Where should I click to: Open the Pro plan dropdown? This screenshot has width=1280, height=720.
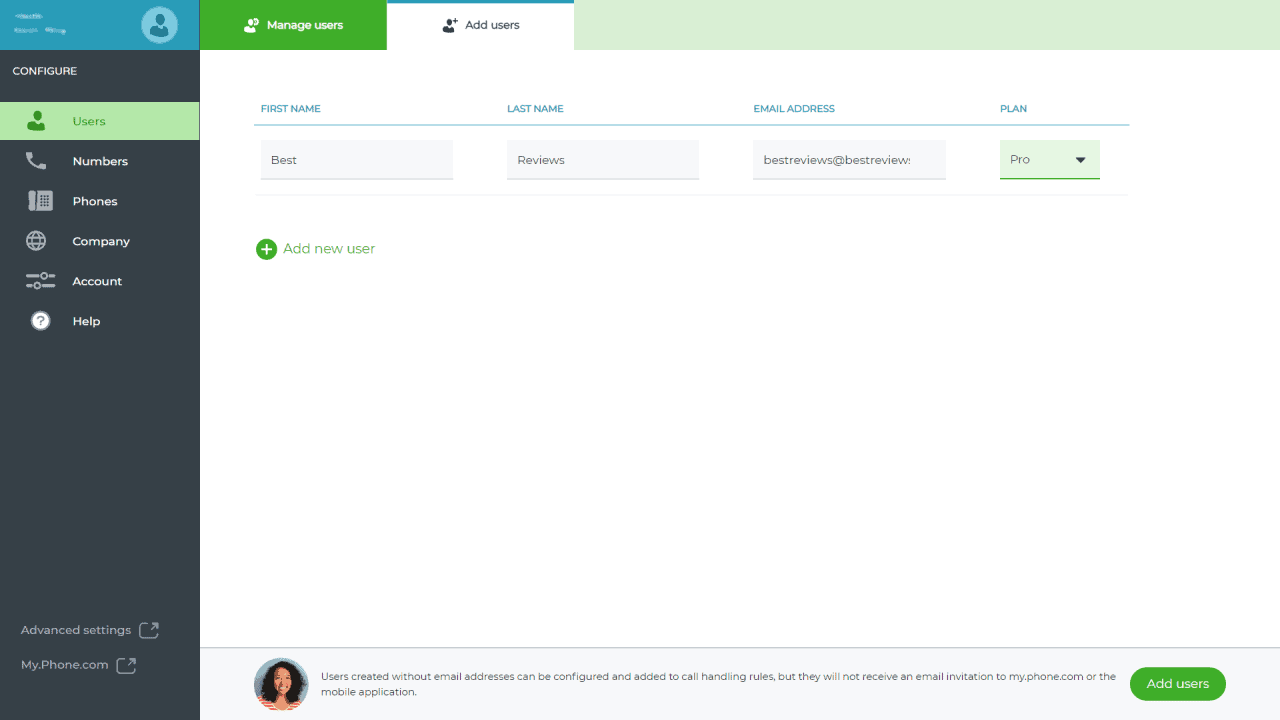1049,160
